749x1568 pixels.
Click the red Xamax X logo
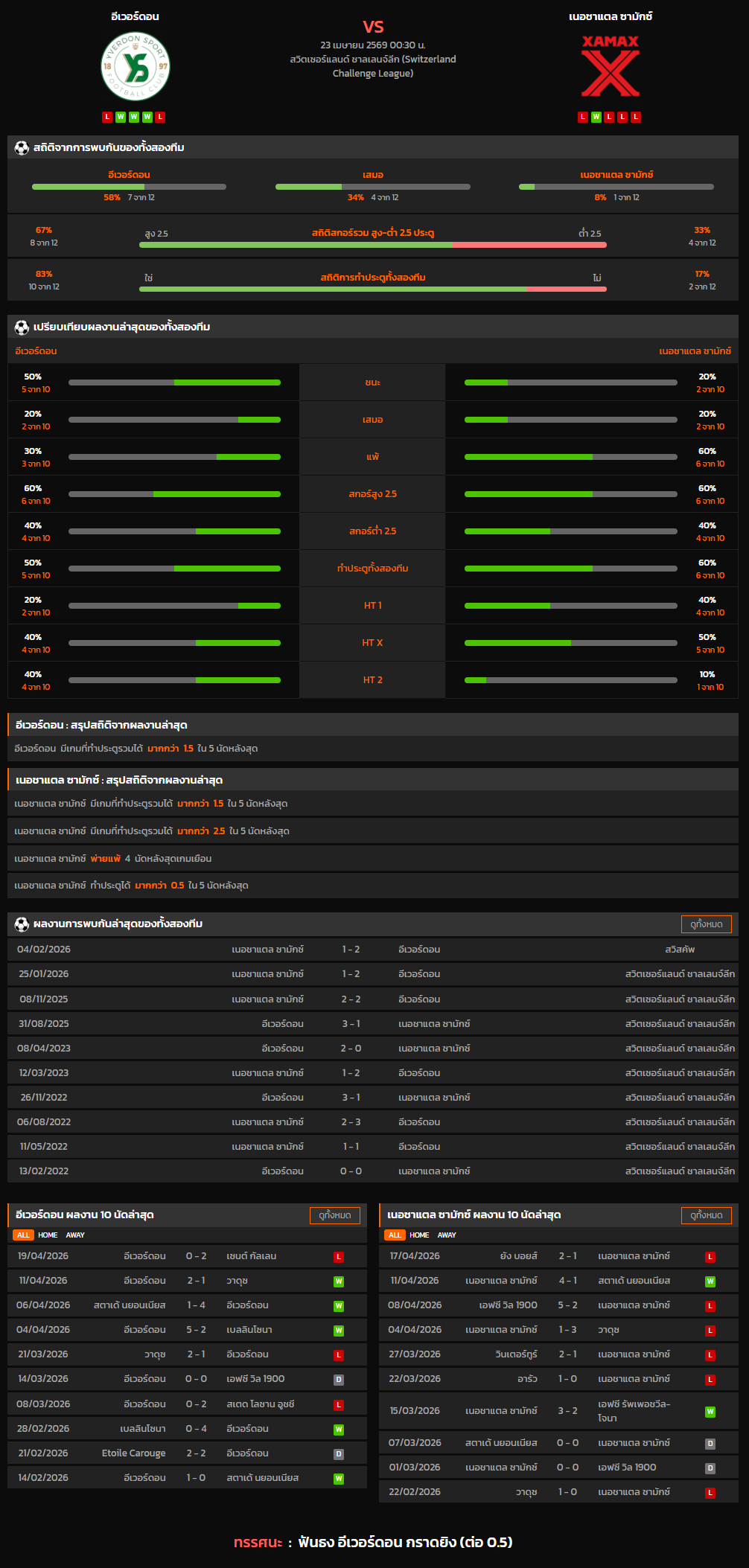[x=610, y=67]
